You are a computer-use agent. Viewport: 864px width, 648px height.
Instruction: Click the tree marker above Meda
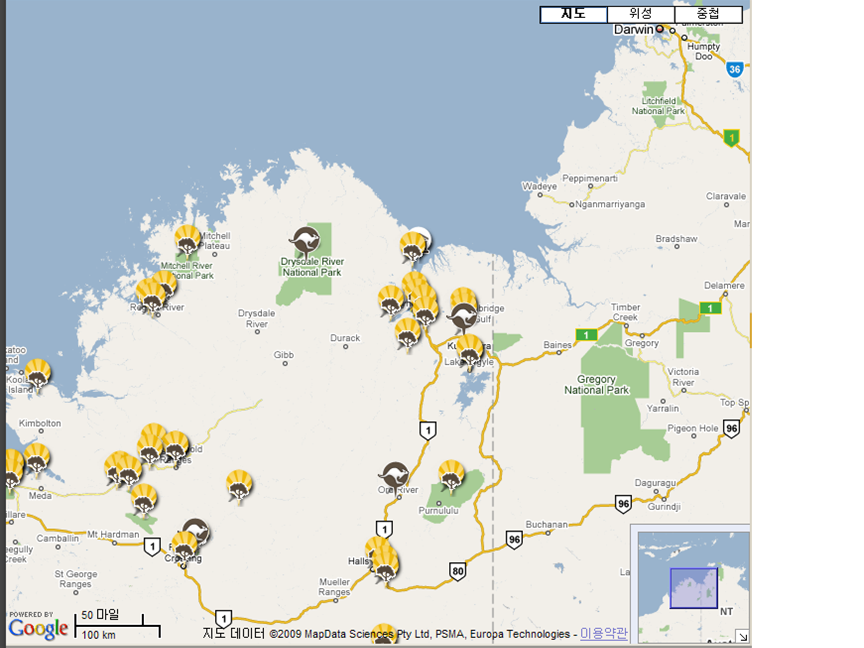tap(37, 459)
